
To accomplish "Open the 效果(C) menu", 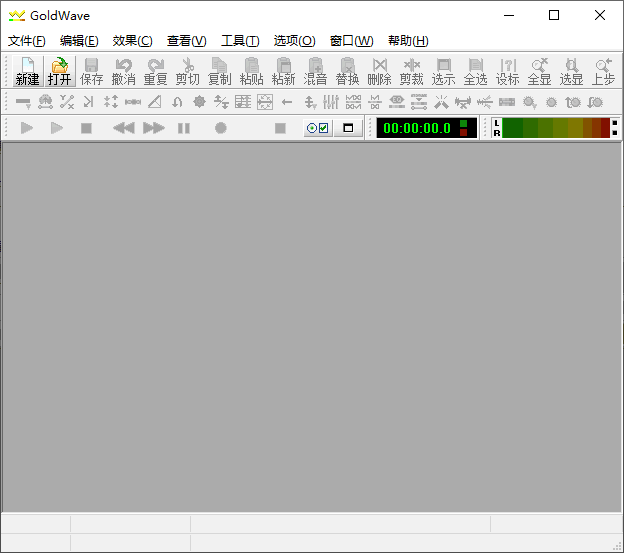I will (x=132, y=41).
